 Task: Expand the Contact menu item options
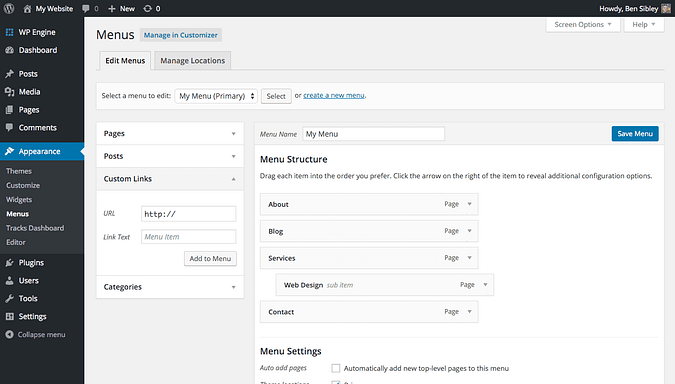(470, 312)
